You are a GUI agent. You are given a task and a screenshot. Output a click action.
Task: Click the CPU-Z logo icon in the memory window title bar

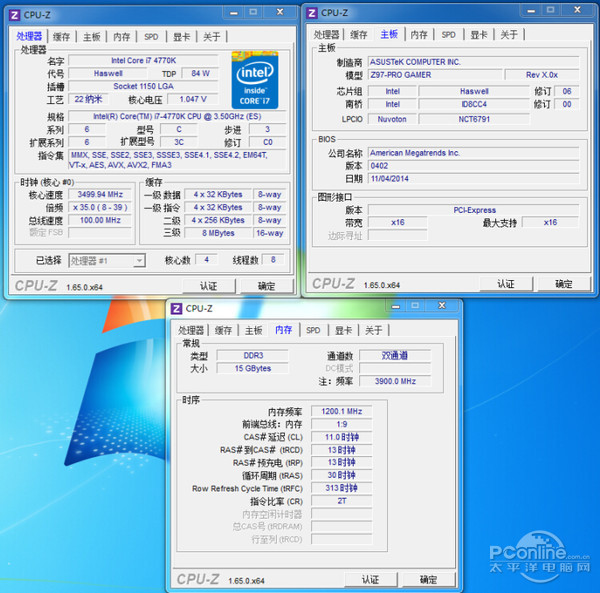(176, 308)
